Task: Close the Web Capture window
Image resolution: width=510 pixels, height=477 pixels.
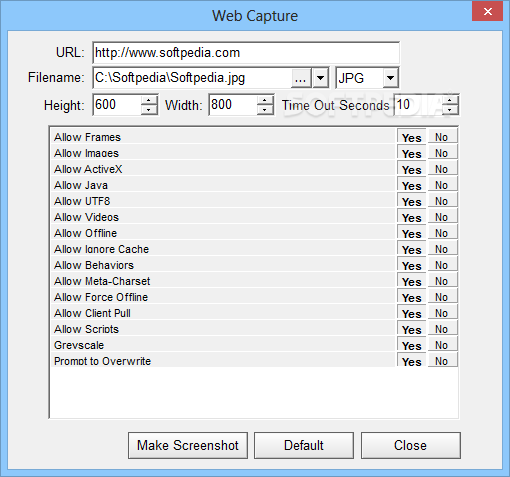Action: tap(487, 12)
